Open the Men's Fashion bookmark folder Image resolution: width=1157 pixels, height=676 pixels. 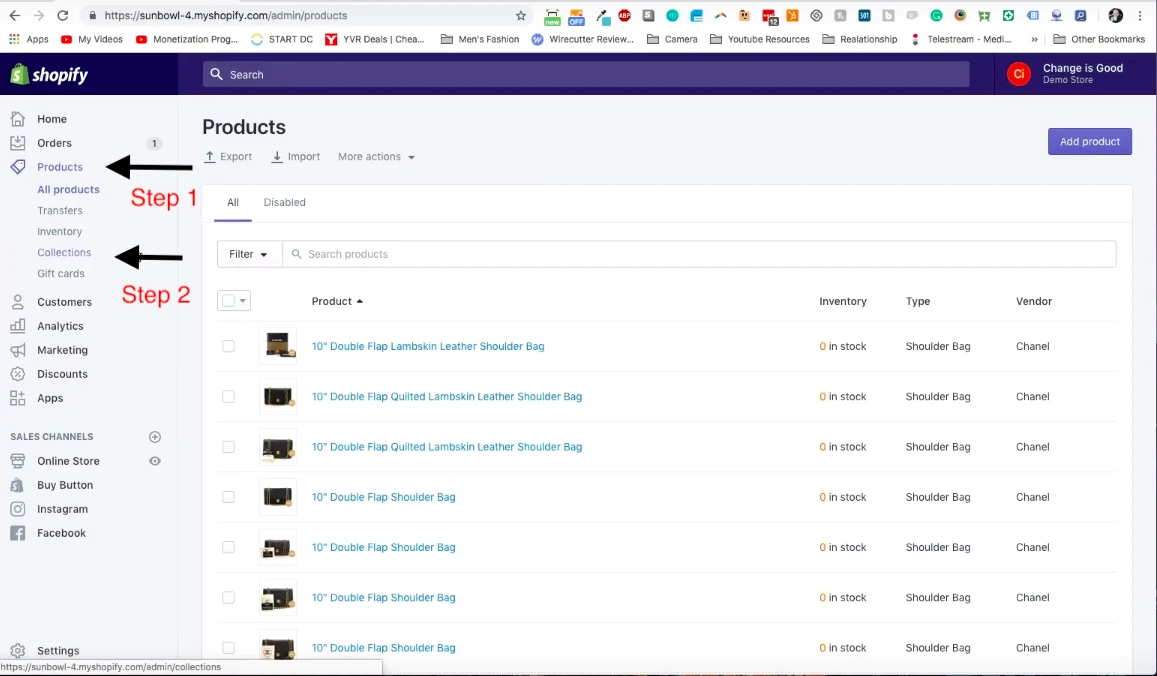click(480, 39)
